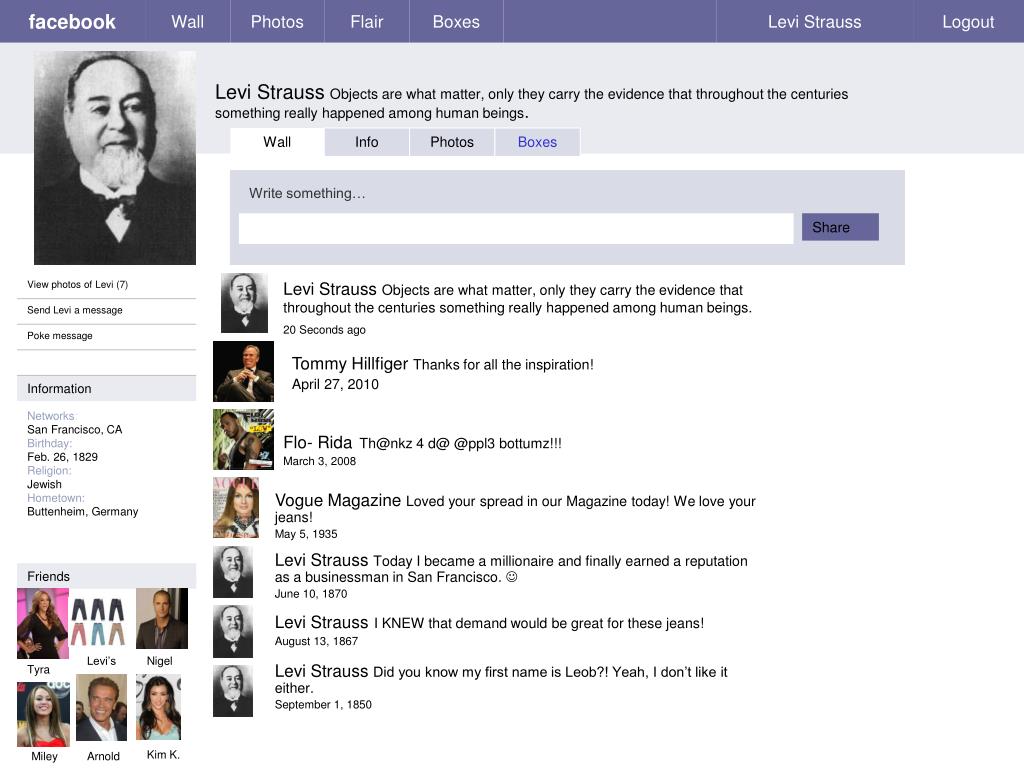Click the Levi's friend name label
The height and width of the screenshot is (768, 1024).
(101, 661)
